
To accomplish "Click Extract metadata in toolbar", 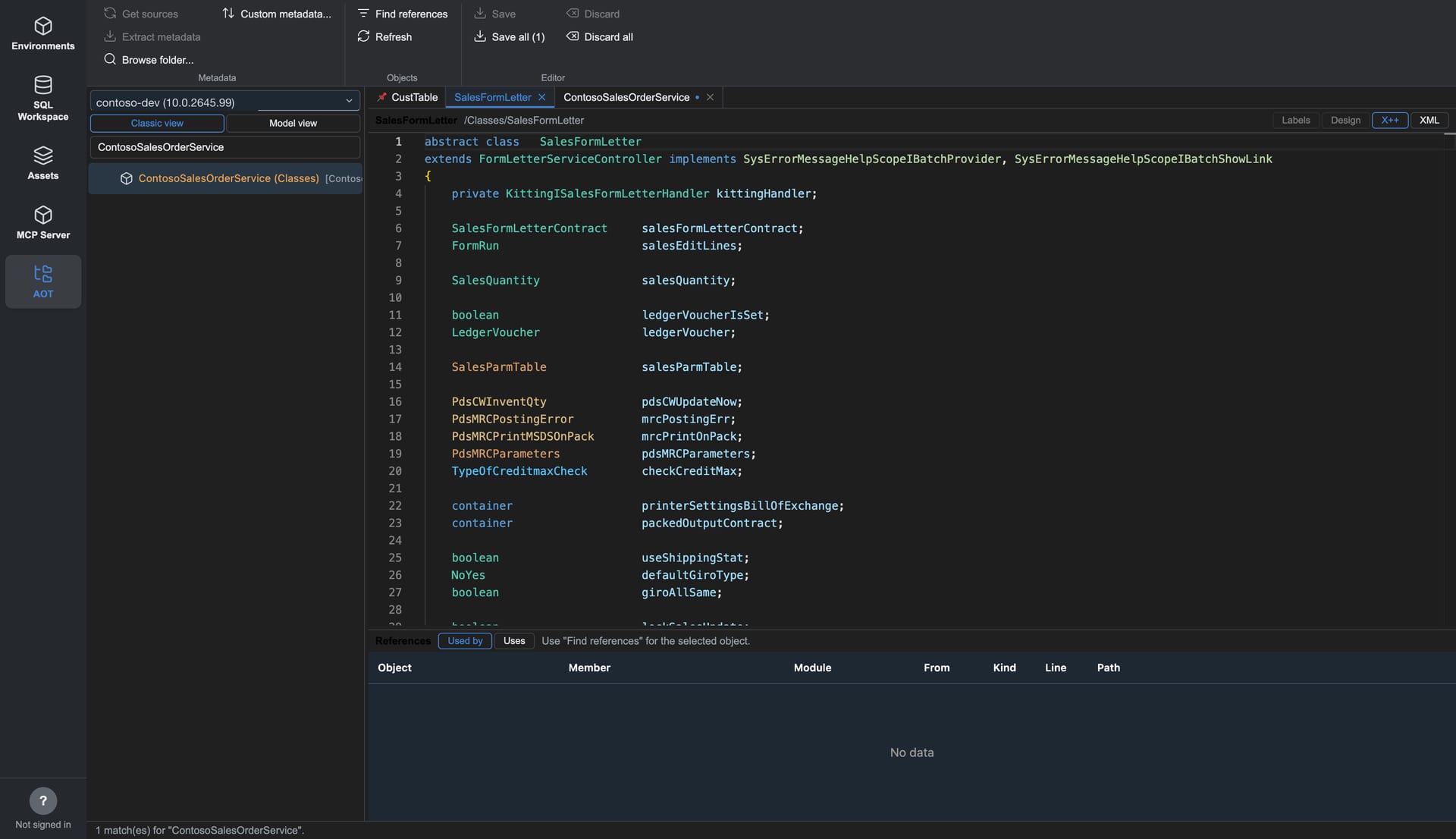I will pyautogui.click(x=152, y=36).
